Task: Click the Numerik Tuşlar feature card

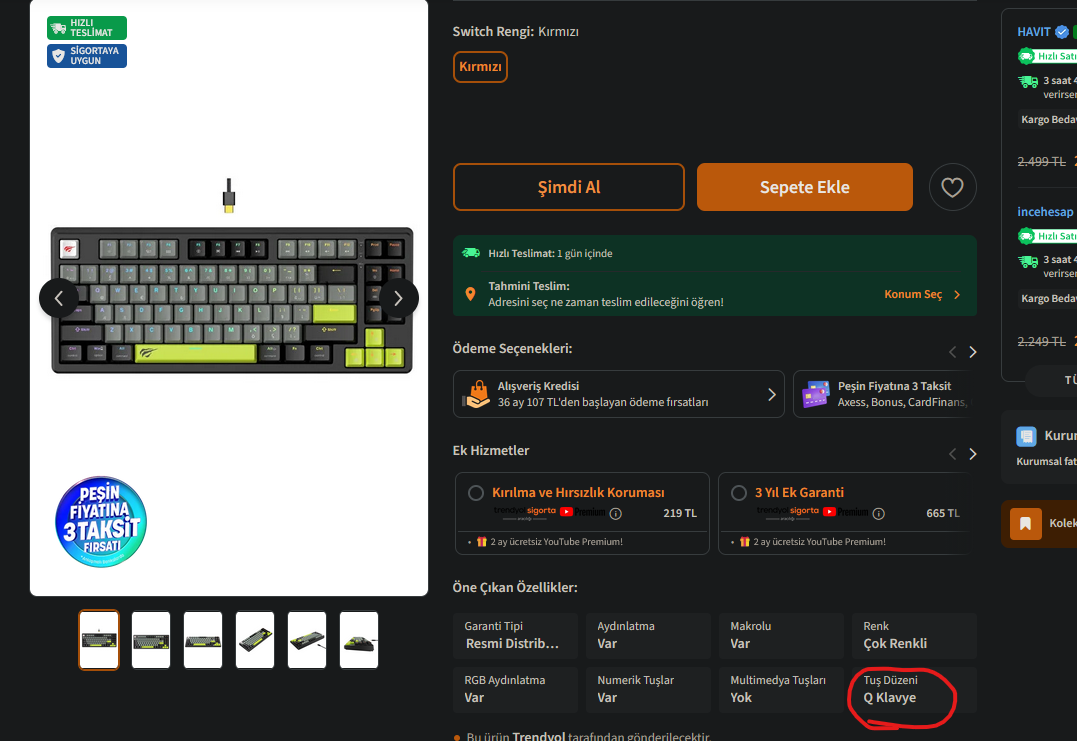Action: click(x=648, y=689)
